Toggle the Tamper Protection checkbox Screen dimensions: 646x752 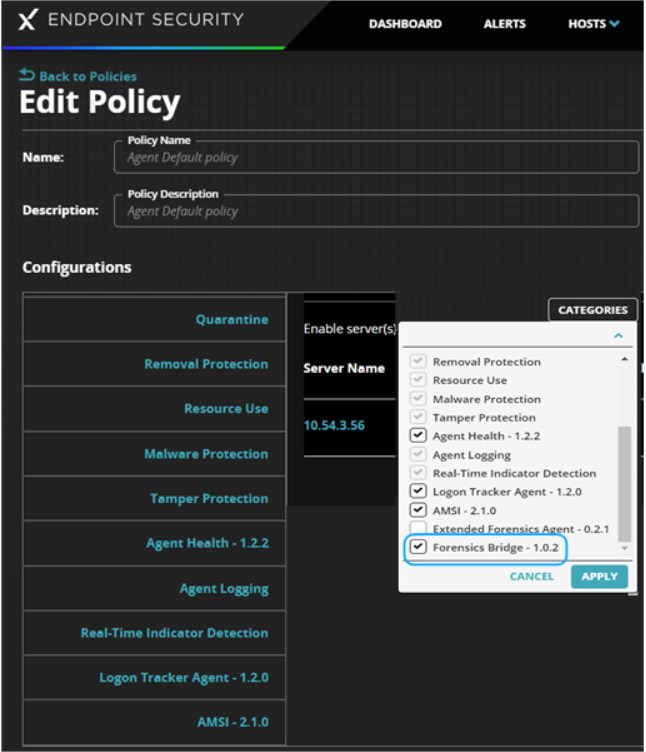pos(418,417)
